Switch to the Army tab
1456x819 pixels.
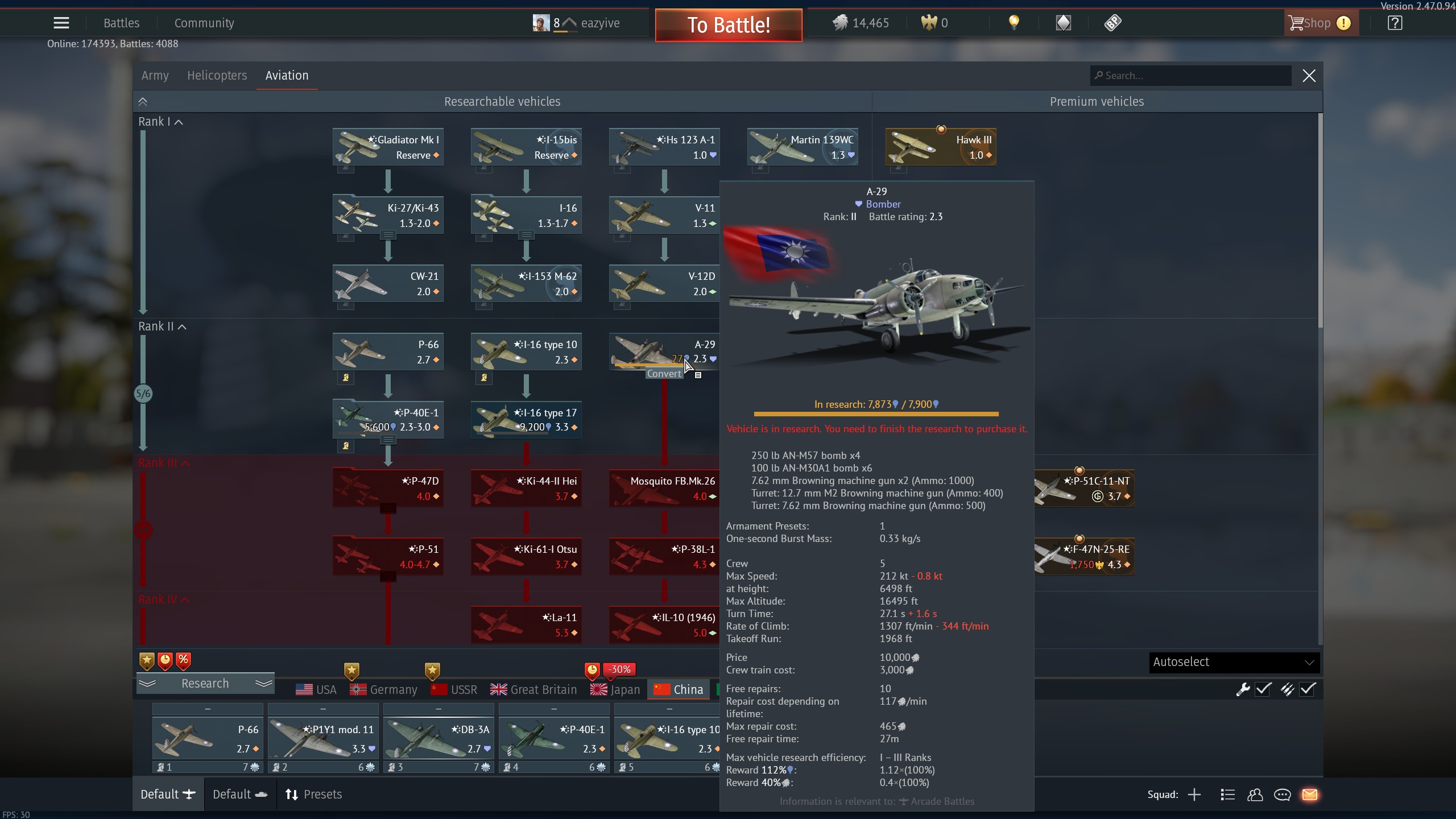point(155,76)
